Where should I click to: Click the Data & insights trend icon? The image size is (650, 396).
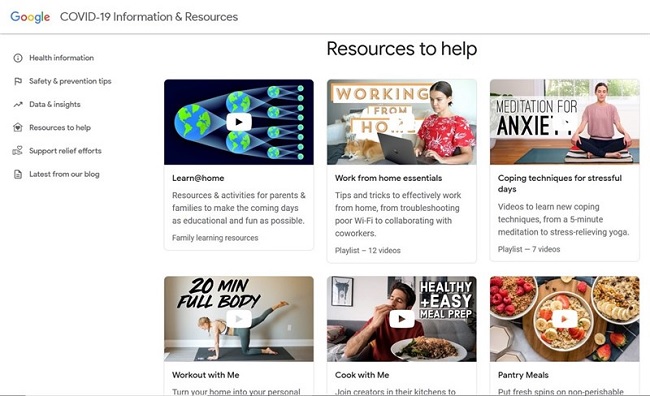point(18,104)
